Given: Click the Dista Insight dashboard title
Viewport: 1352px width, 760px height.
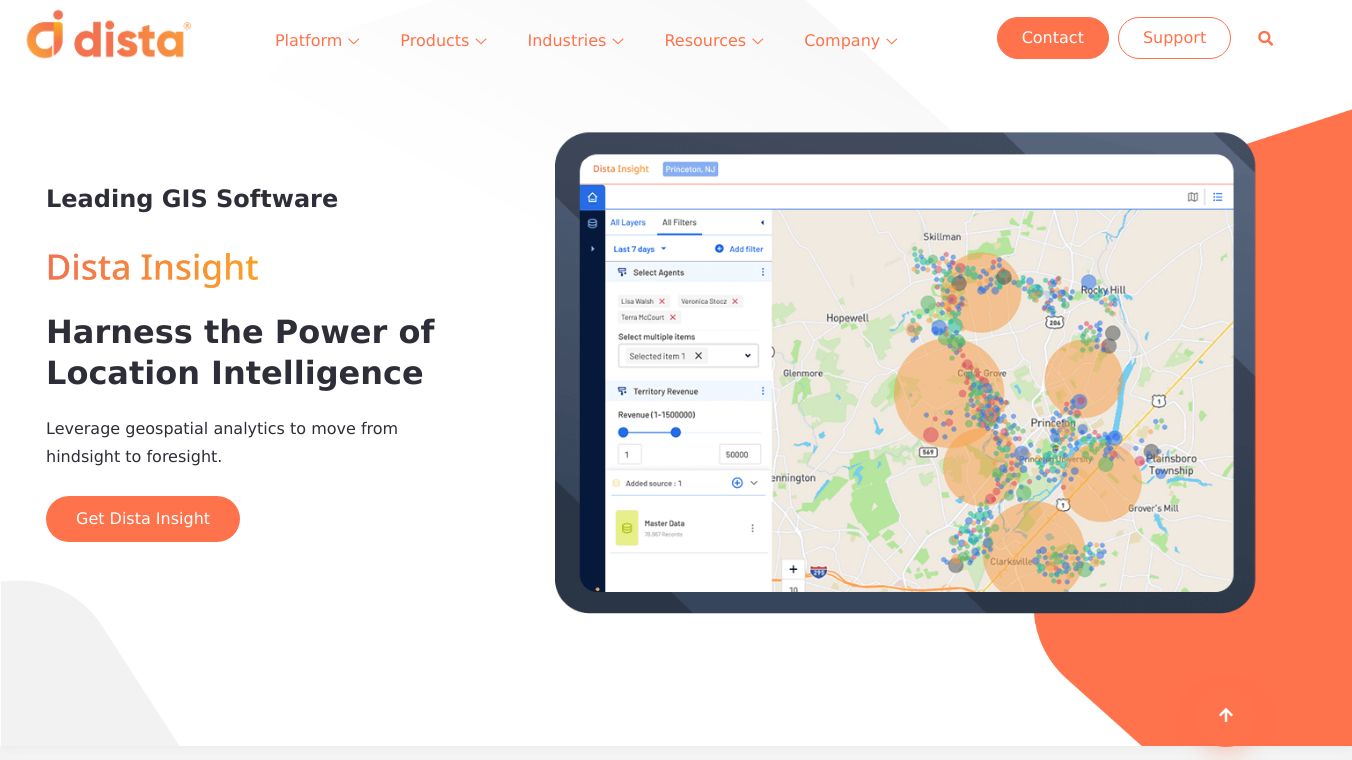Looking at the screenshot, I should [621, 169].
